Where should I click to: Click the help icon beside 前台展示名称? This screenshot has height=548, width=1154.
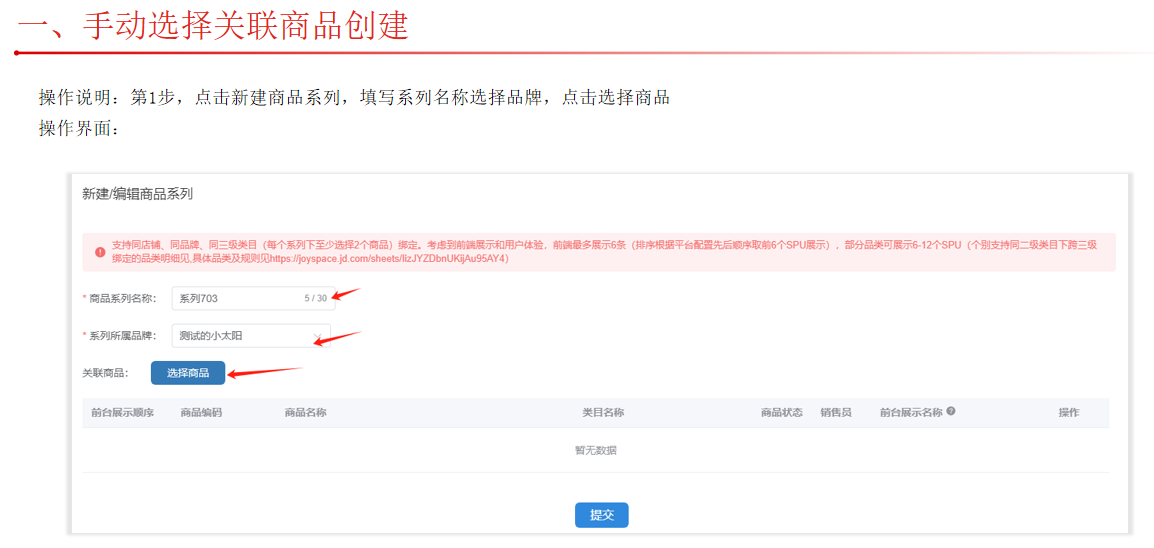click(951, 411)
